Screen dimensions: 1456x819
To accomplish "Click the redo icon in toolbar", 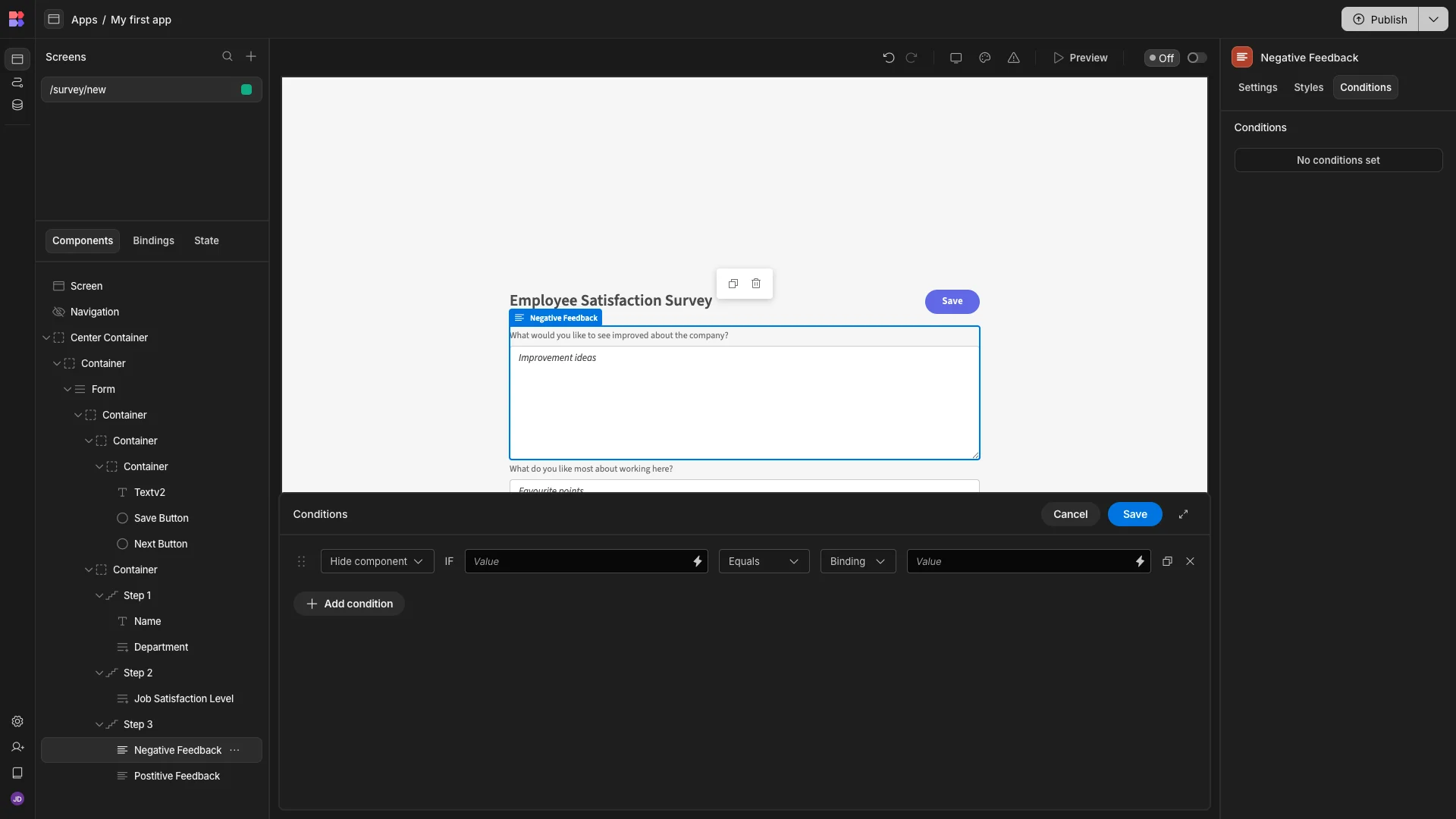I will [x=912, y=58].
